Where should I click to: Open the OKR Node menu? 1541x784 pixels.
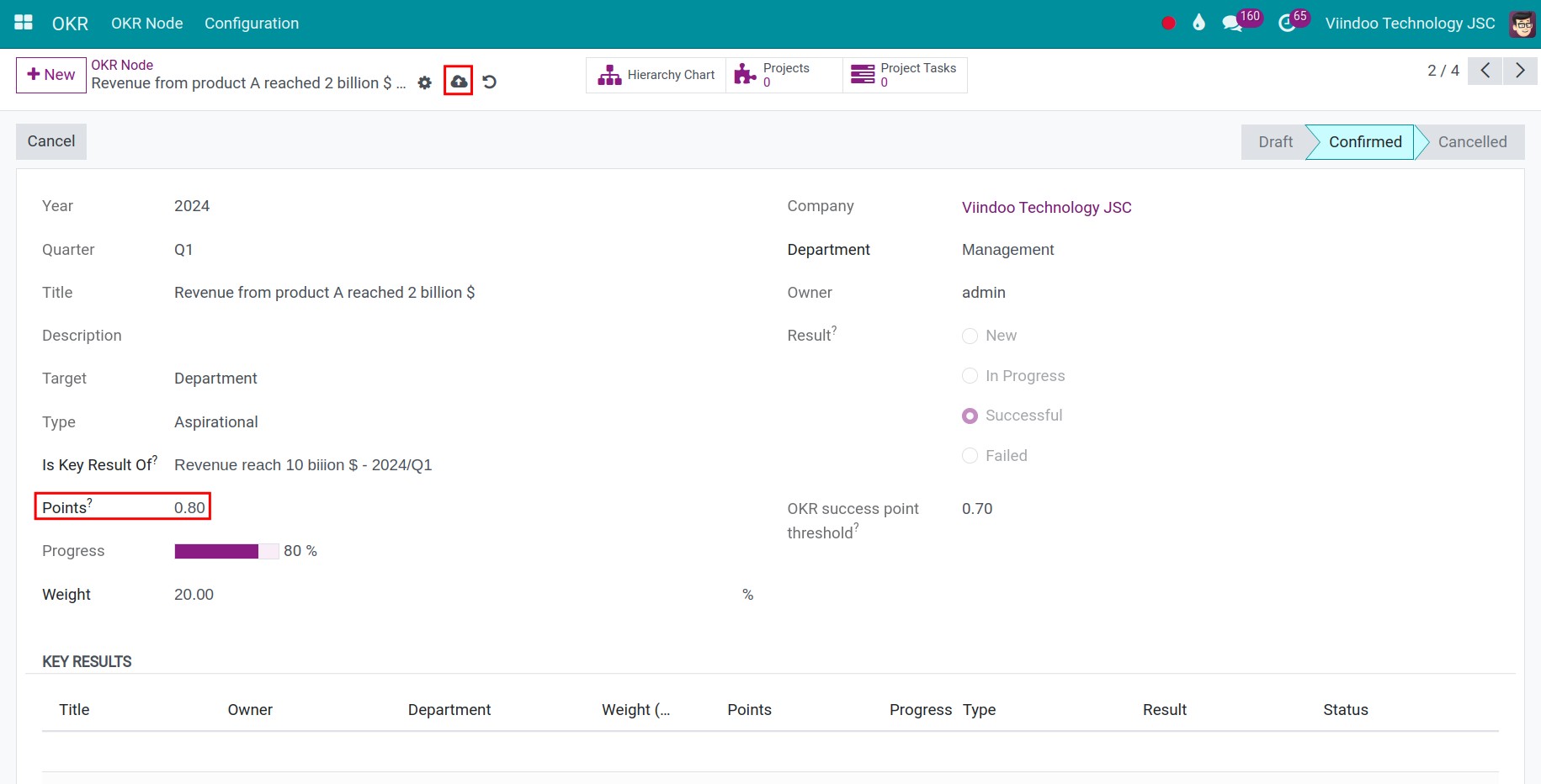coord(147,24)
